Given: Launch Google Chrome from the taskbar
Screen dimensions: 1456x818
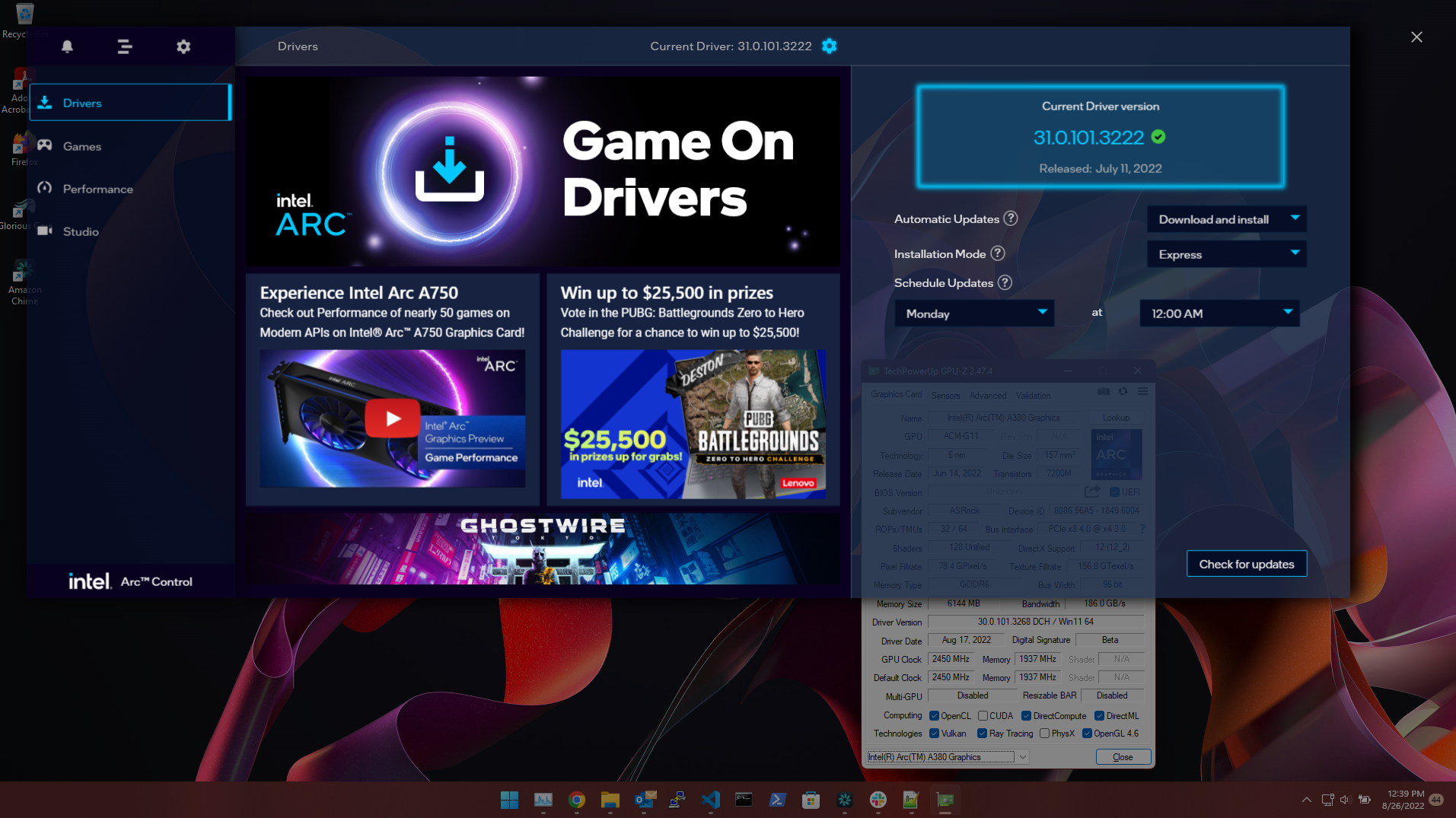Looking at the screenshot, I should click(577, 800).
